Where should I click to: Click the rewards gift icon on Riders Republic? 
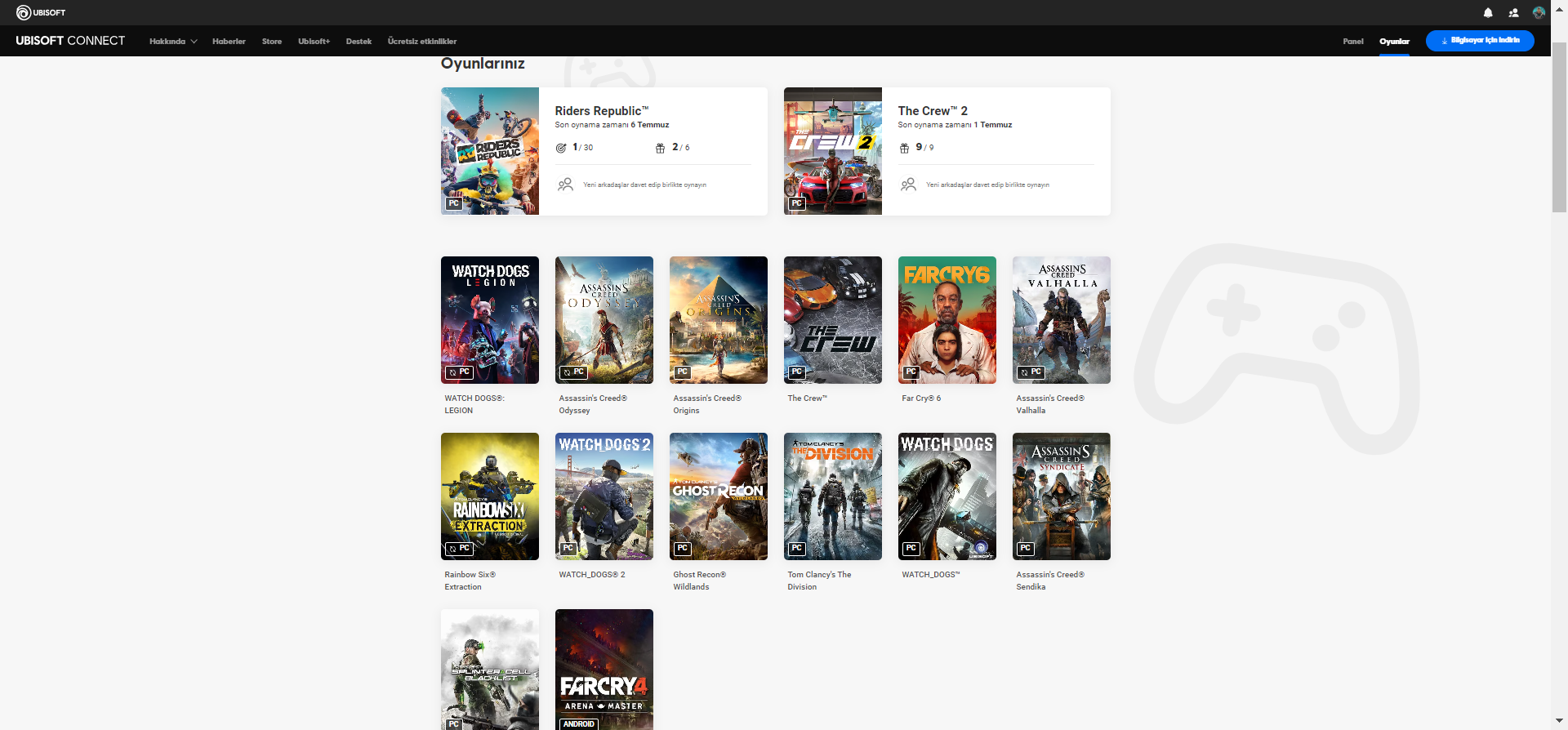pyautogui.click(x=660, y=148)
